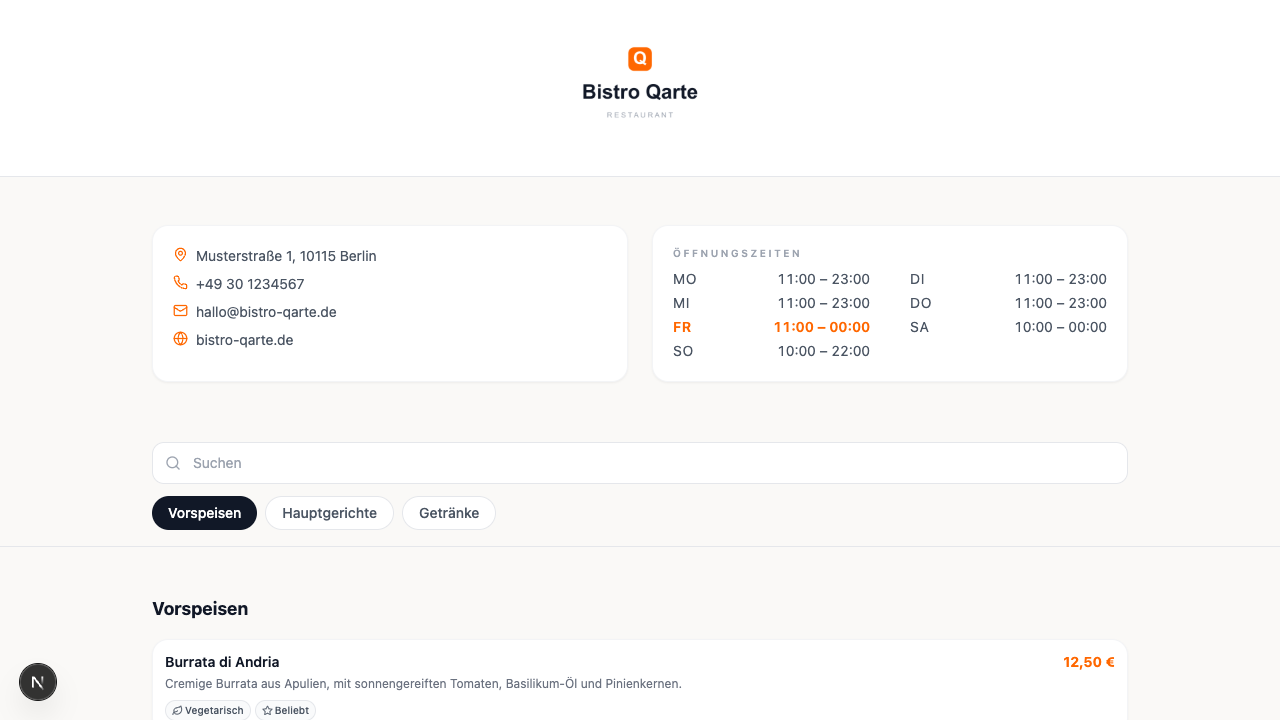Click address Musterstraße 1, 10115 Berlin
1280x720 pixels.
click(286, 256)
